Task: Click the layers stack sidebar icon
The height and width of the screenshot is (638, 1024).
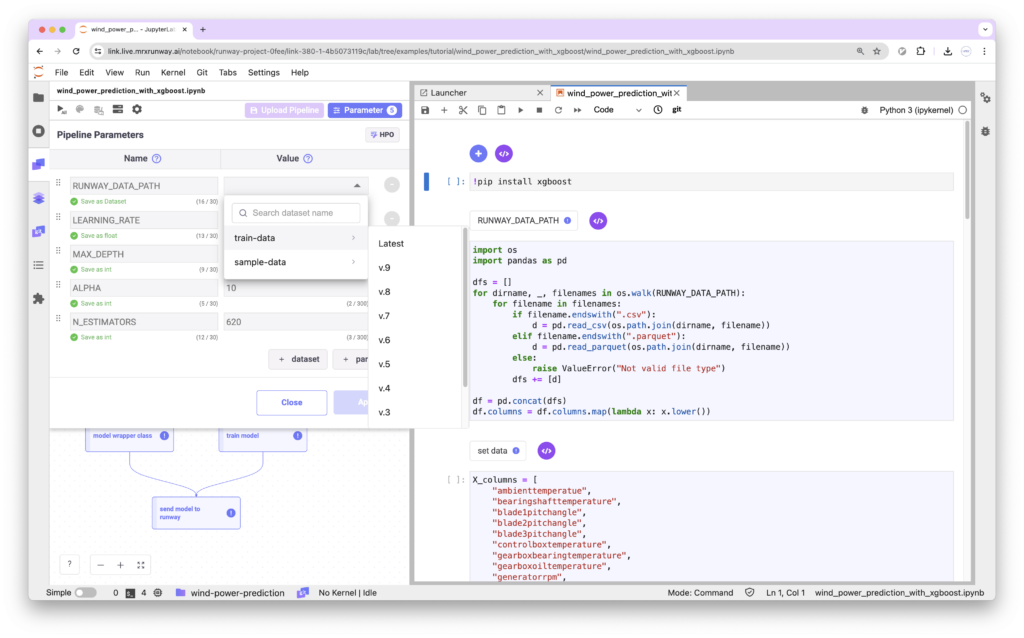Action: pos(39,199)
